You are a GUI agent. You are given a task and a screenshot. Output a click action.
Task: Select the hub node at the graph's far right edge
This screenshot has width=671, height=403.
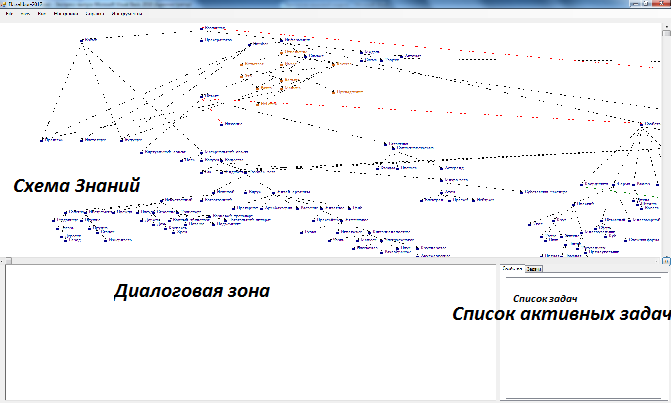tap(640, 123)
